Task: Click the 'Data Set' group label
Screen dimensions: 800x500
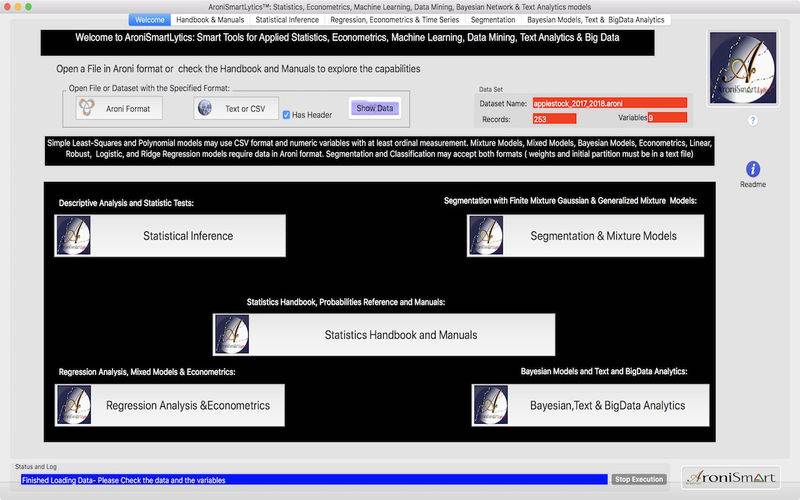Action: click(x=491, y=89)
